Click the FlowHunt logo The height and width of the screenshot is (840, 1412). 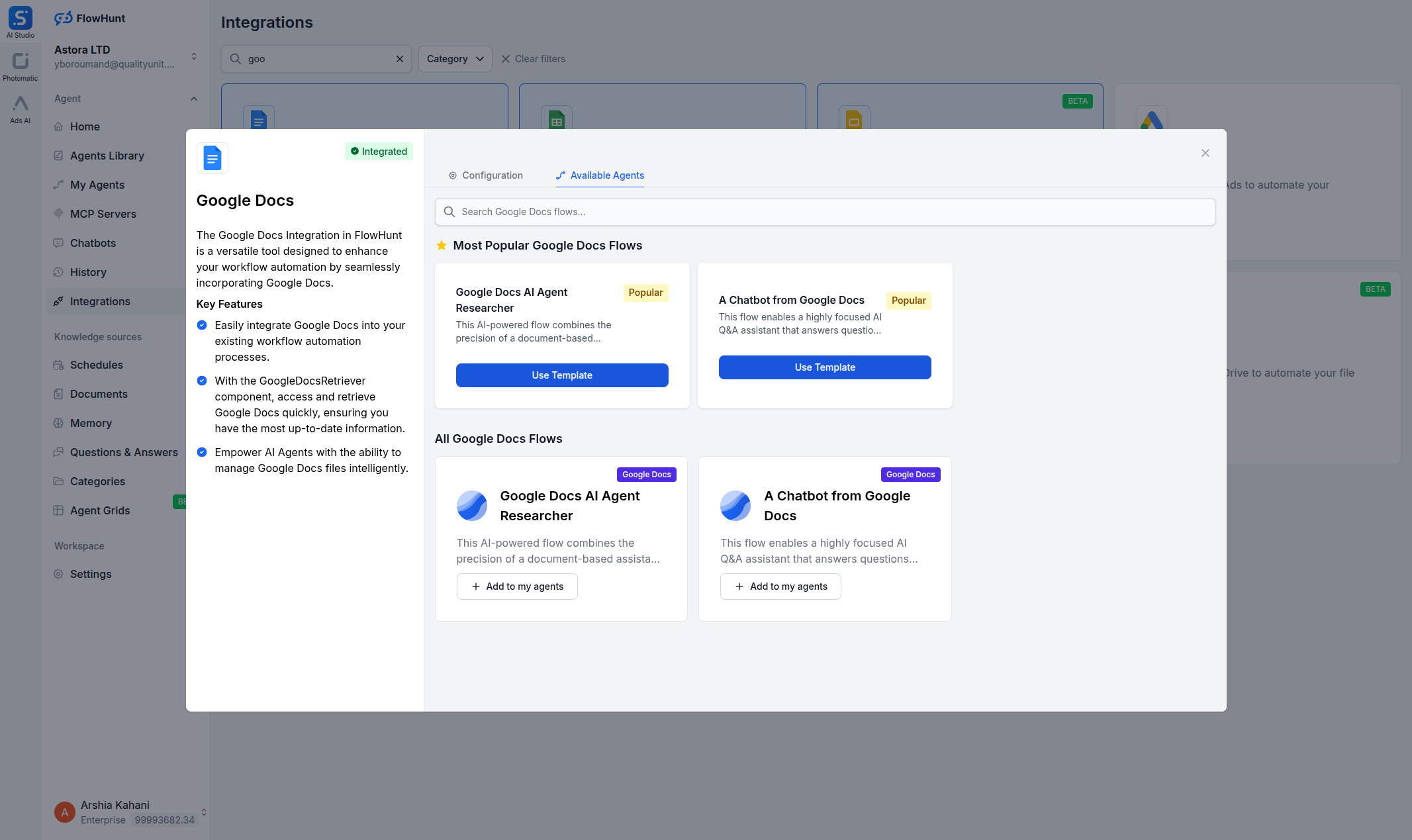[89, 18]
